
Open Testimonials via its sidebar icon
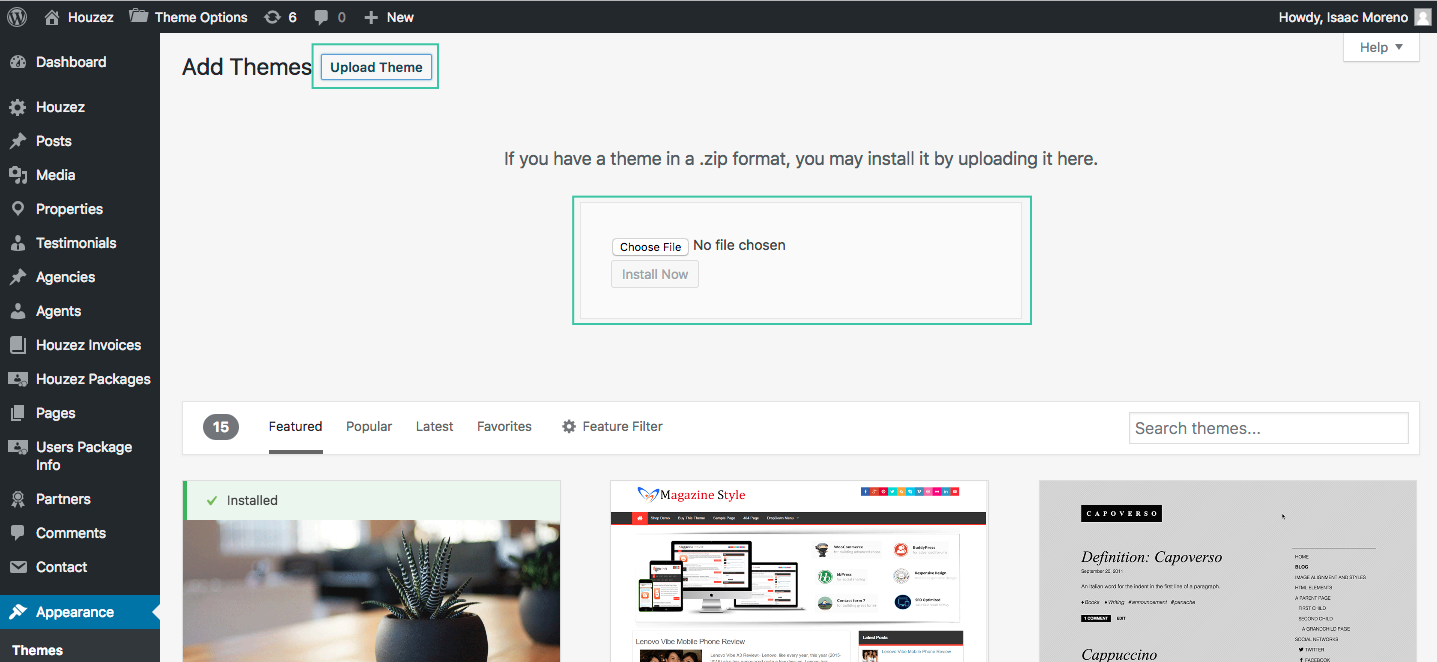18,243
